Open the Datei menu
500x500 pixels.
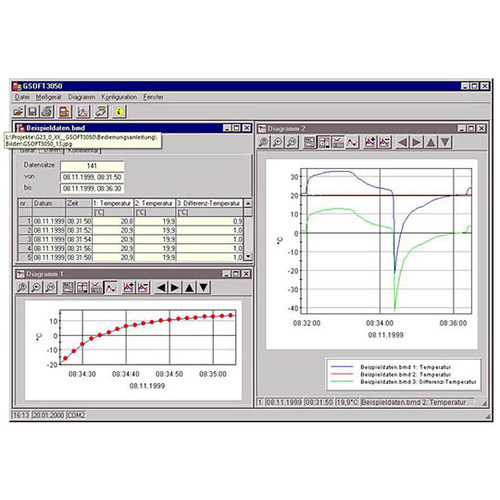(22, 97)
